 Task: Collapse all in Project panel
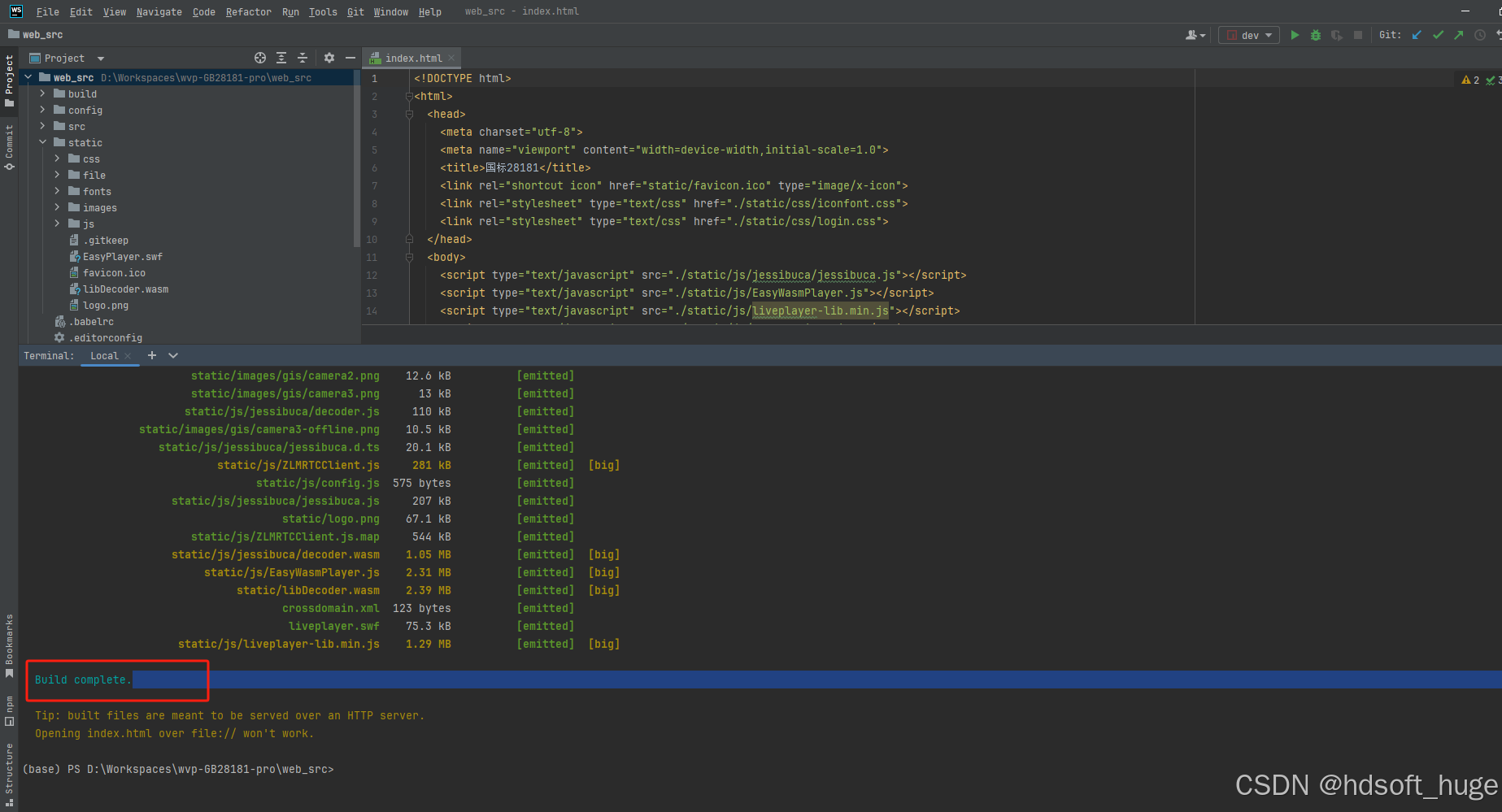303,58
